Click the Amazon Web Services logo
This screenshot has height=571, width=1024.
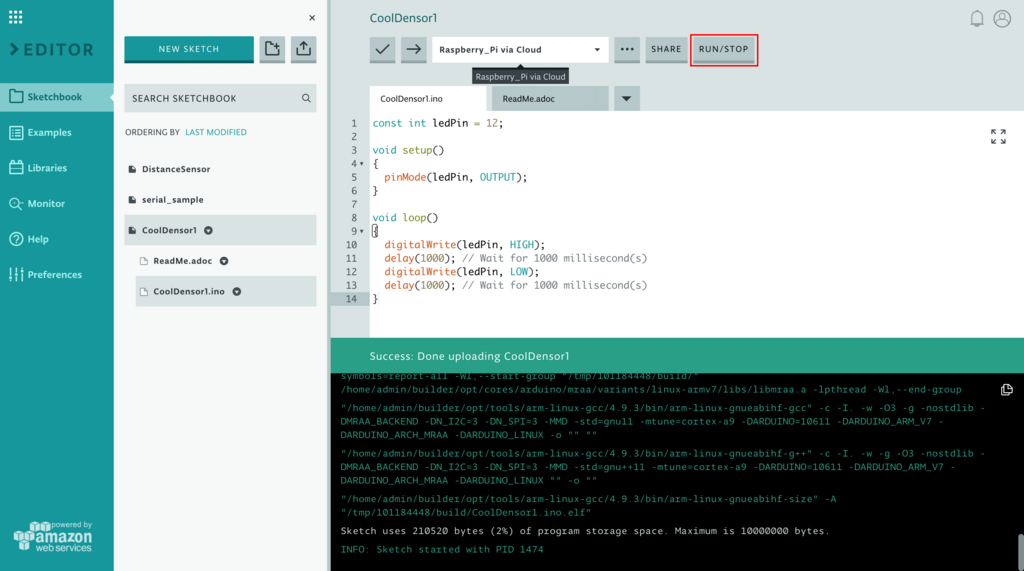pos(53,537)
